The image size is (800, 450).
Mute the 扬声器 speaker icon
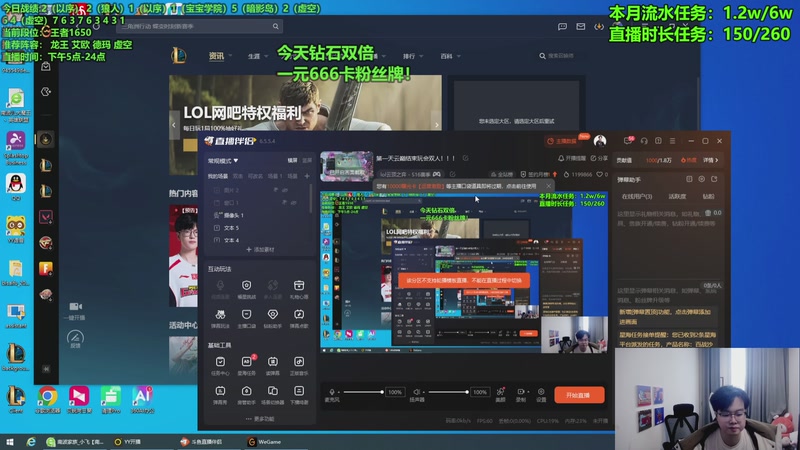(417, 392)
